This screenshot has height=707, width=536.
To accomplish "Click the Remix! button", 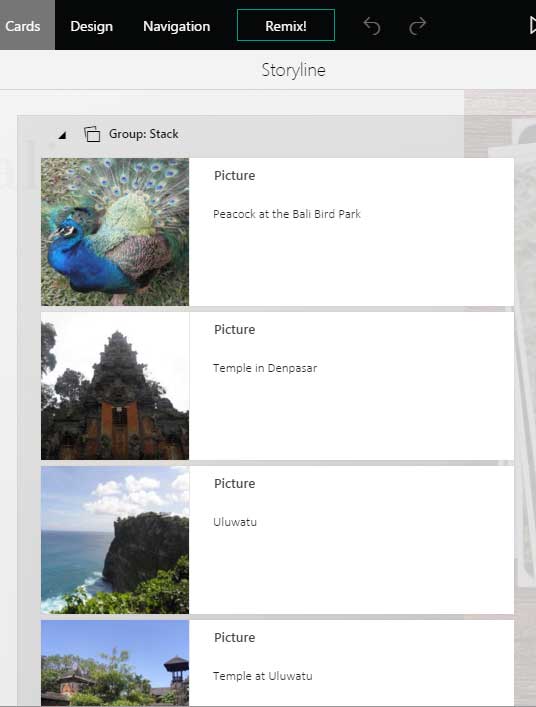I will [x=286, y=25].
